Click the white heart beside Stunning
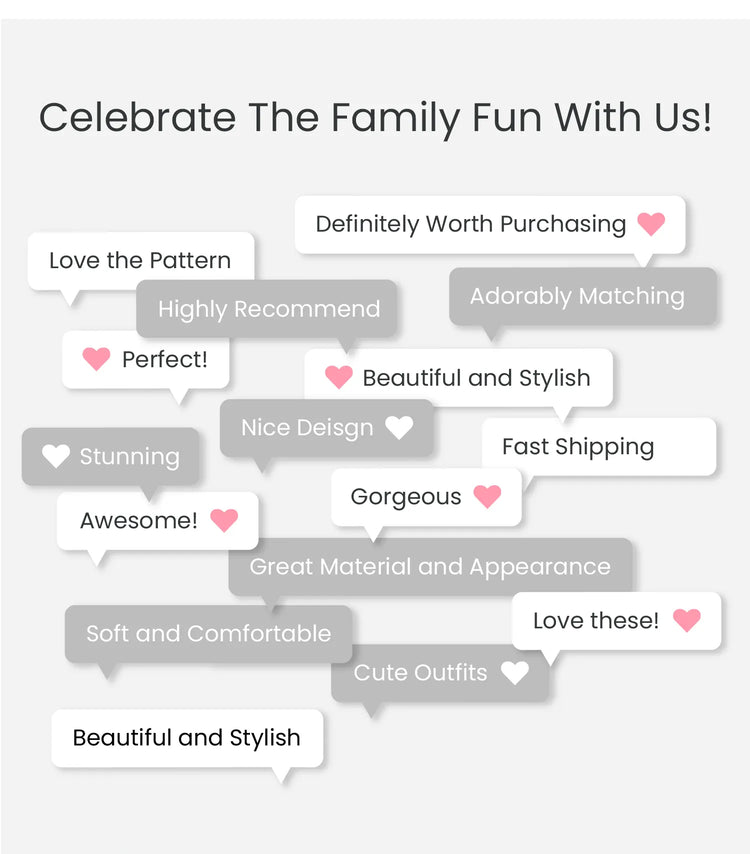The height and width of the screenshot is (854, 750). coord(56,456)
